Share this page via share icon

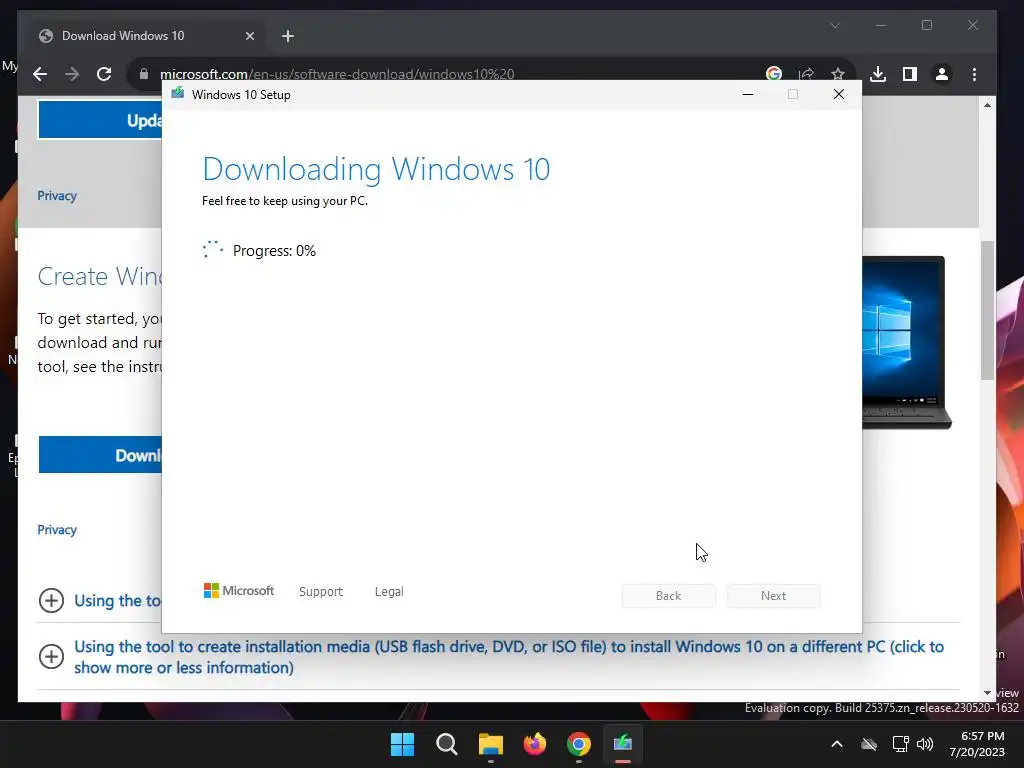(x=806, y=74)
